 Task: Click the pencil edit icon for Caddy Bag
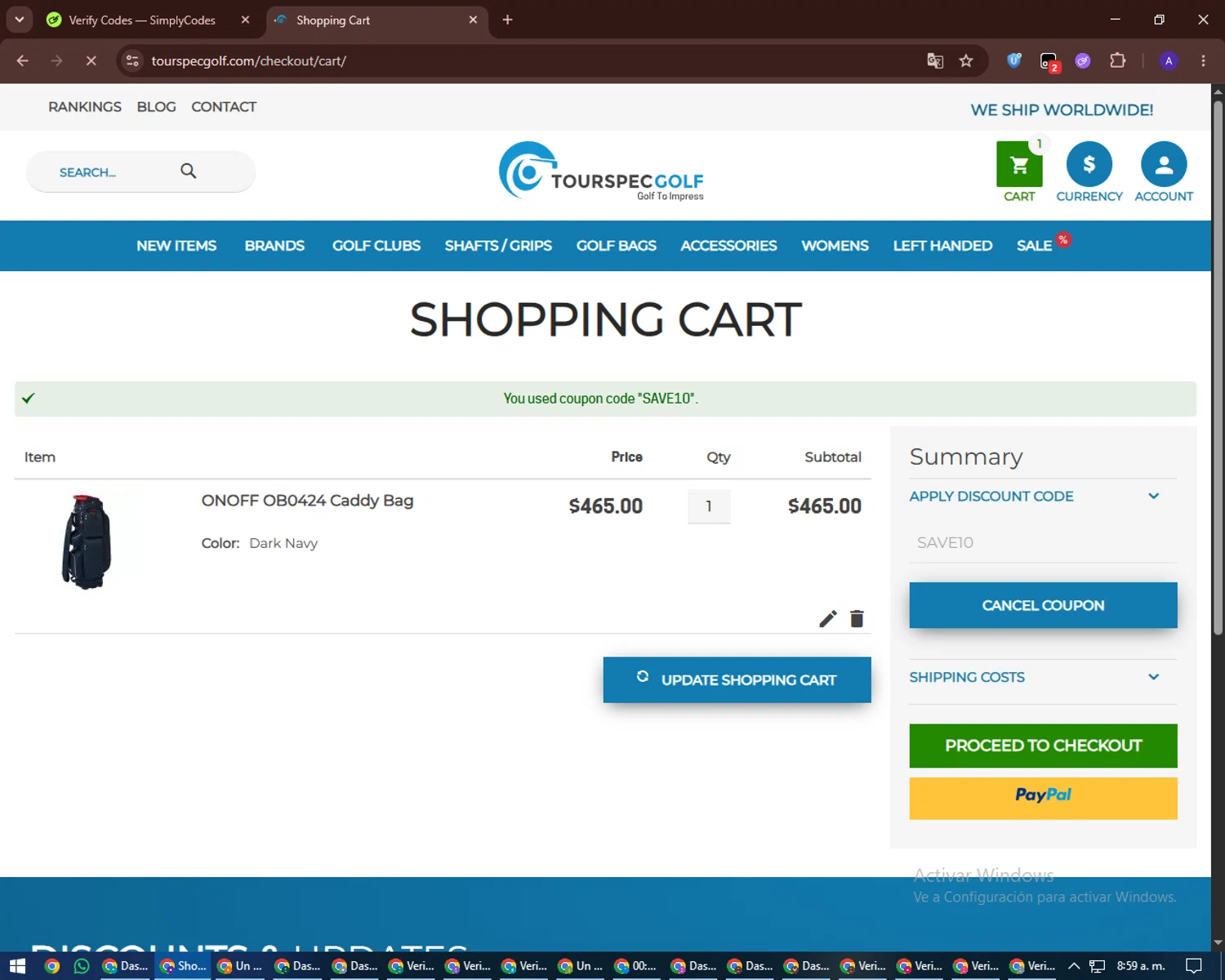[x=828, y=619]
